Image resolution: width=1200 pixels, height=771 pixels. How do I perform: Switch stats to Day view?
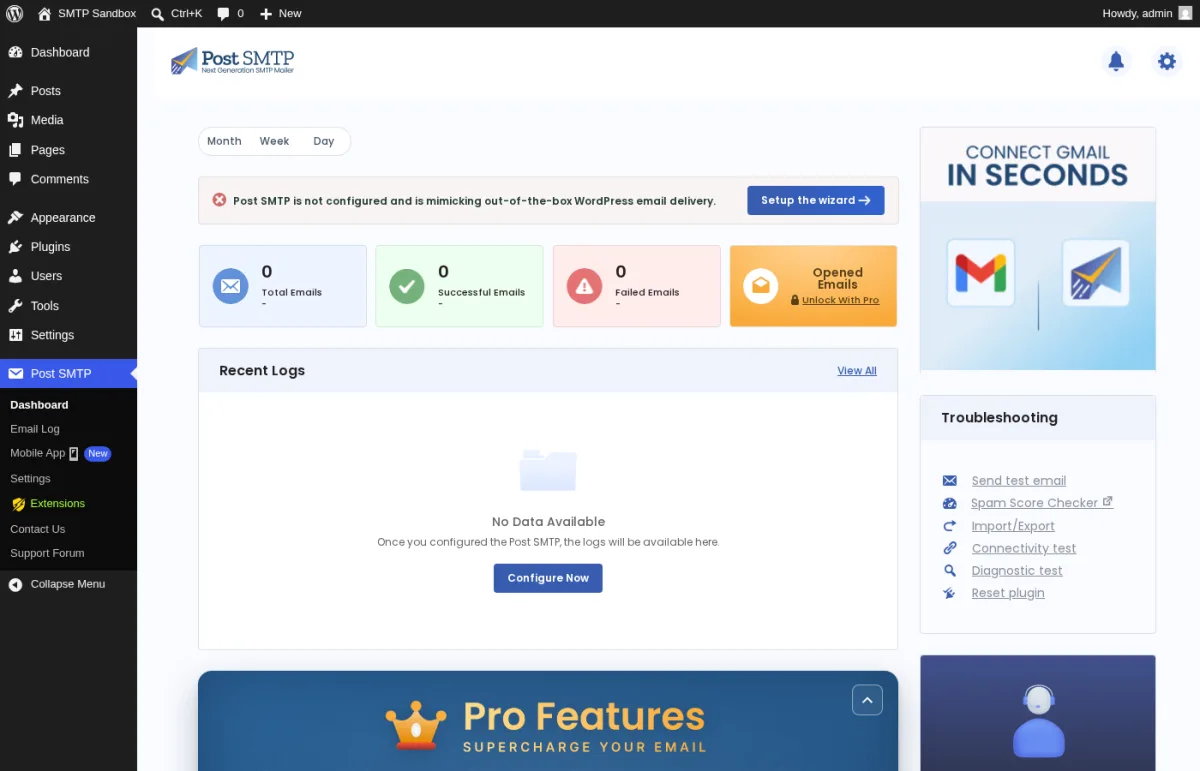pos(323,141)
